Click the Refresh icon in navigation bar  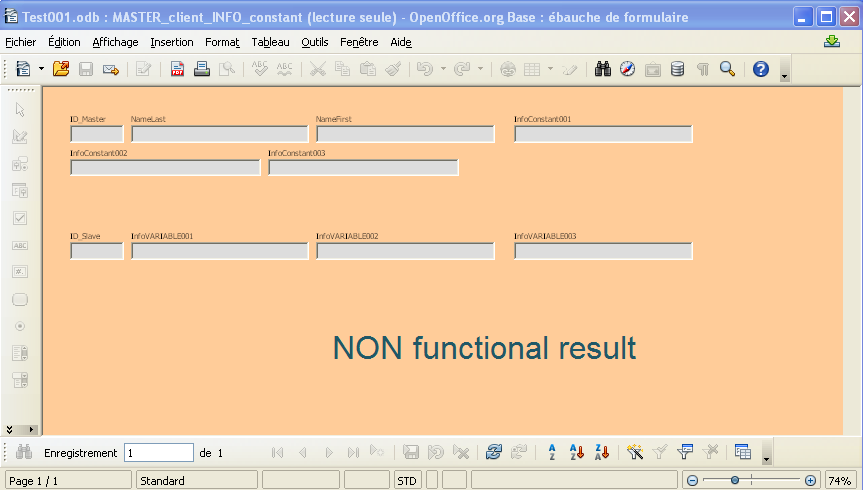tap(493, 452)
